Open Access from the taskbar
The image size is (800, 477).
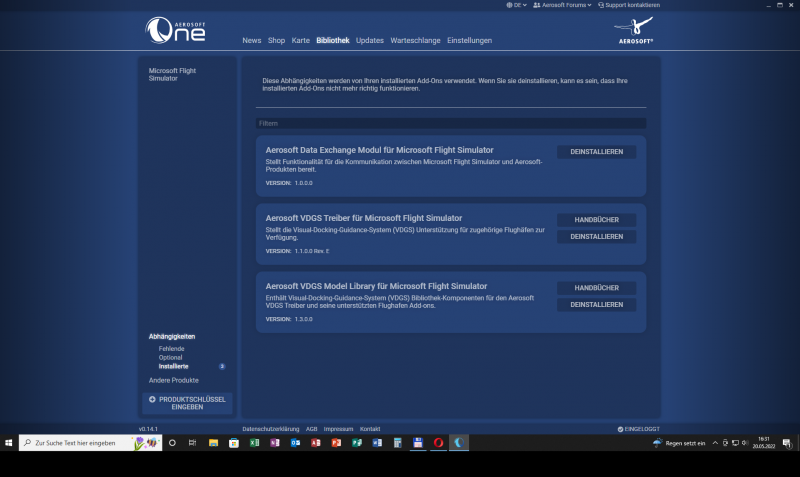click(x=315, y=443)
